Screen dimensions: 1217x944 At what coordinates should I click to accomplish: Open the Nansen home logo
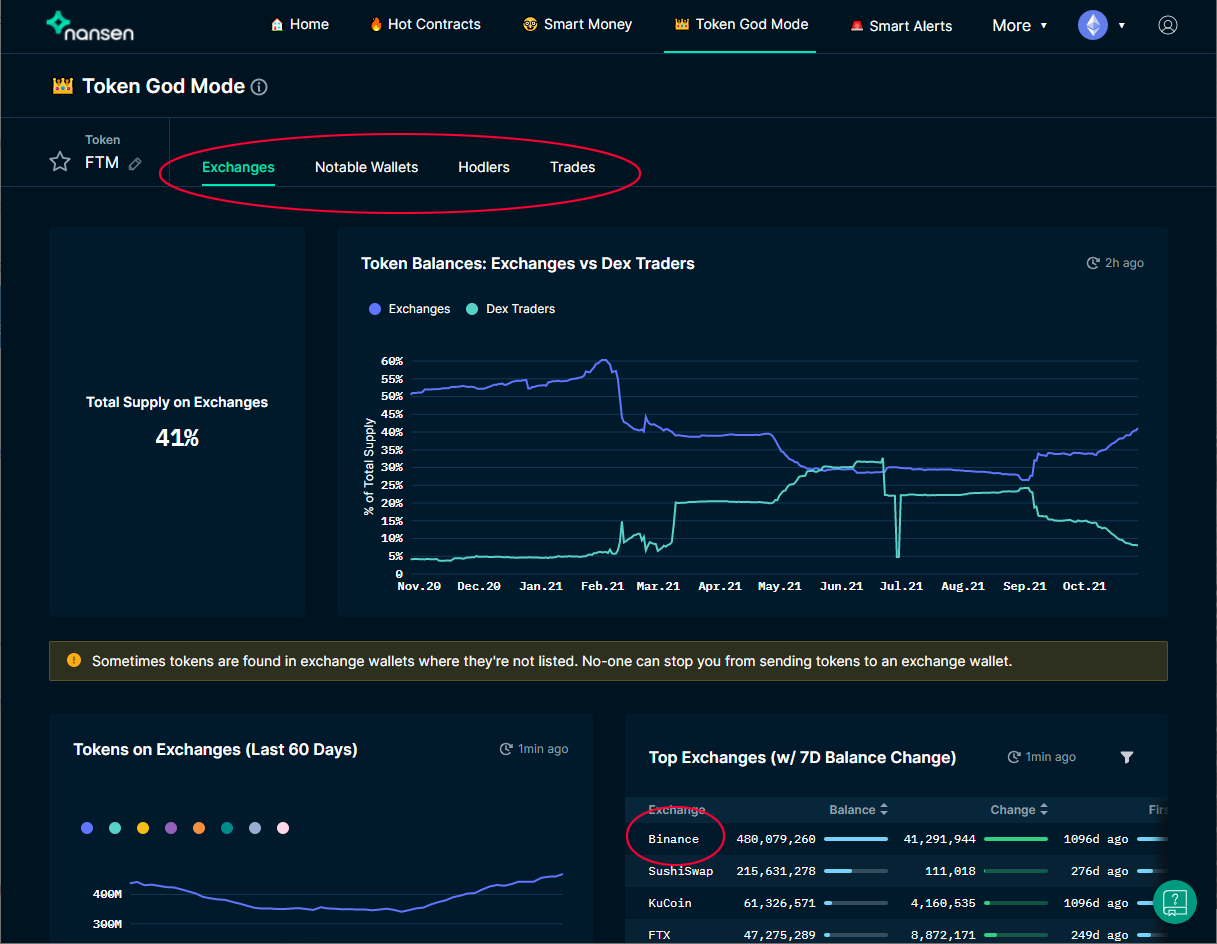[x=90, y=26]
